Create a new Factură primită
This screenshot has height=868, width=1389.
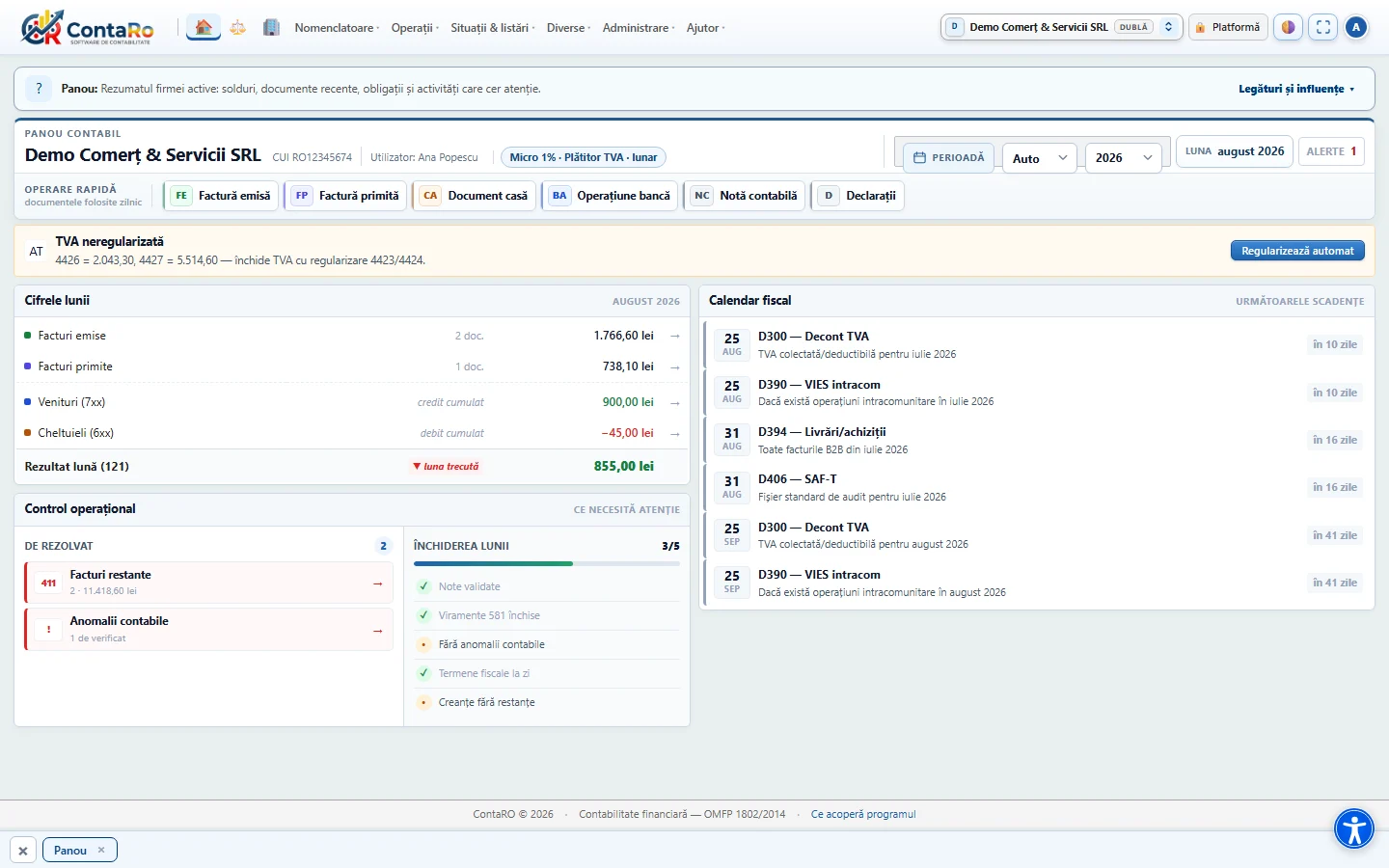coord(345,196)
